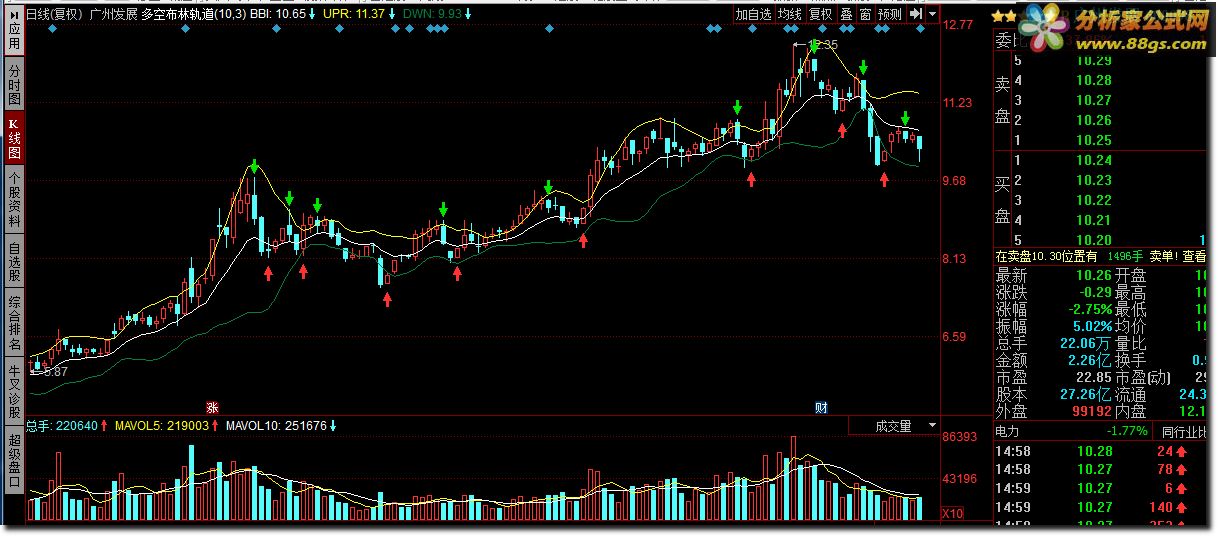
Task: Click the UPR: 11.37 value
Action: click(x=354, y=14)
